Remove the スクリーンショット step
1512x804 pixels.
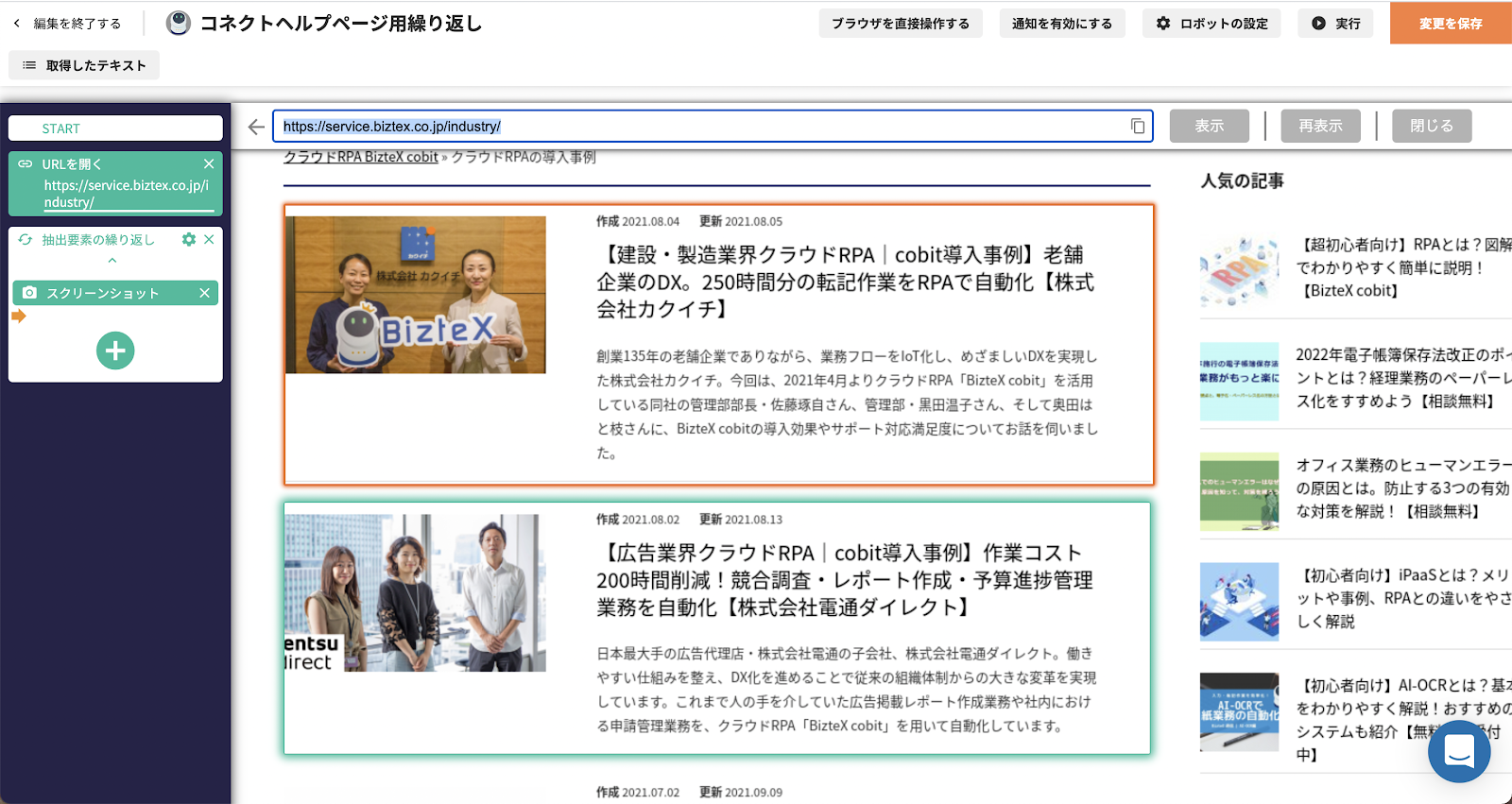pos(204,293)
